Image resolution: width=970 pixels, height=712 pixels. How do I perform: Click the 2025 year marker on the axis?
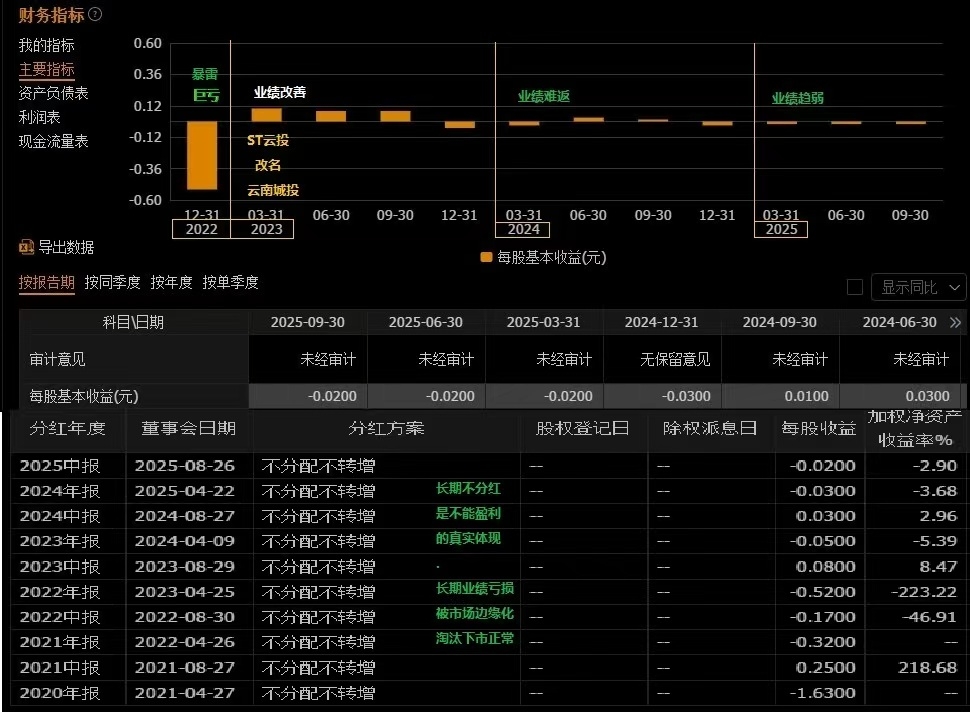(x=781, y=229)
